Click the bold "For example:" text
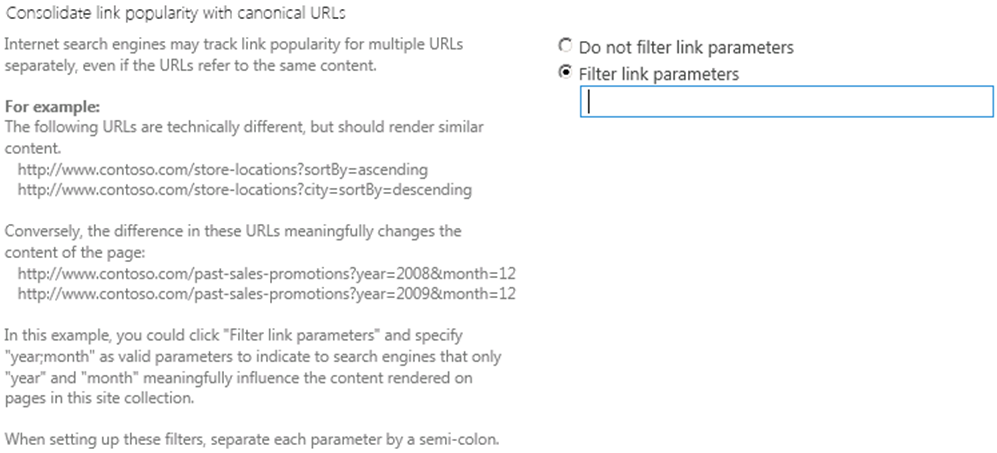 pyautogui.click(x=53, y=106)
